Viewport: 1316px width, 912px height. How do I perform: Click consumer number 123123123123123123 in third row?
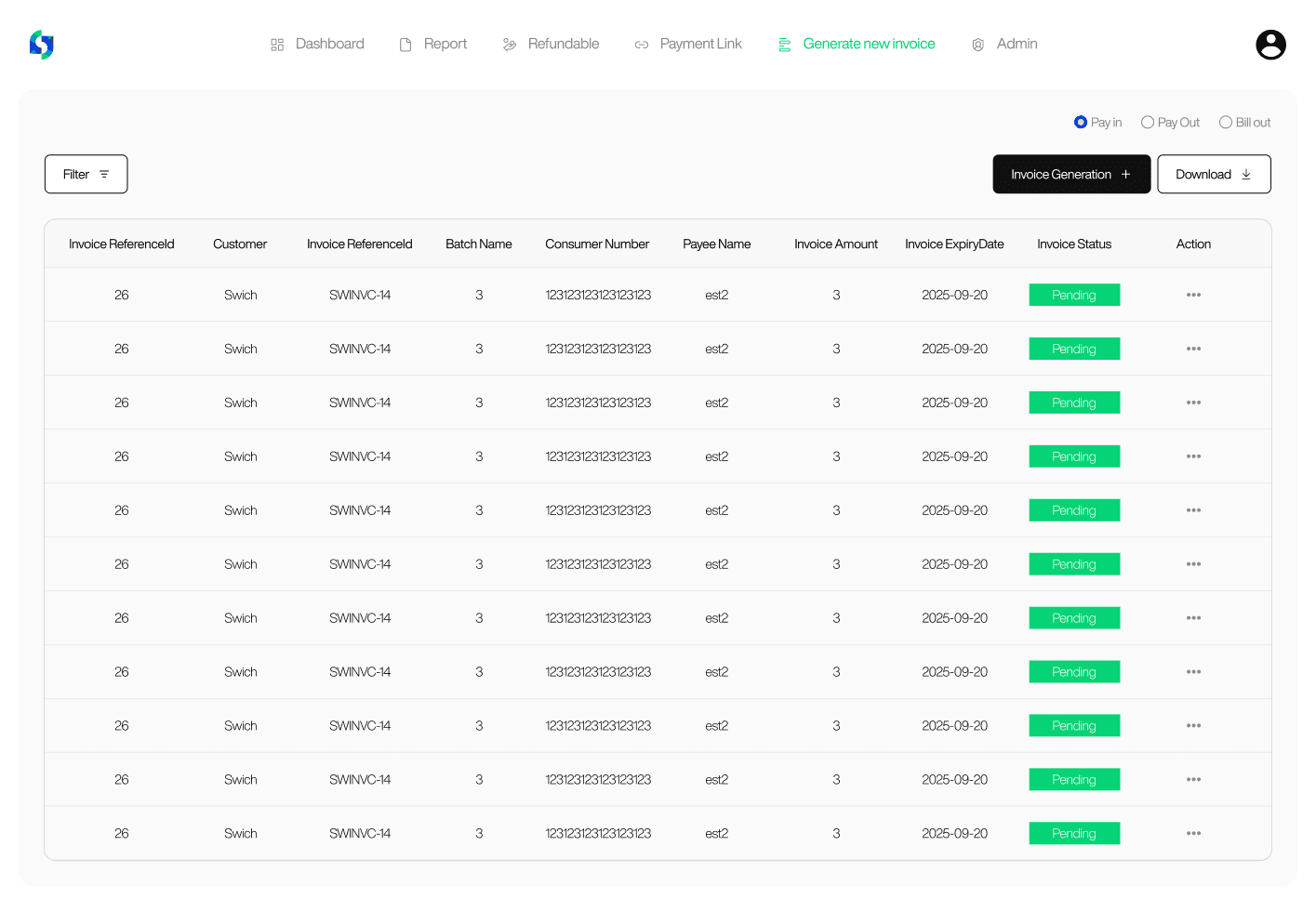tap(598, 403)
